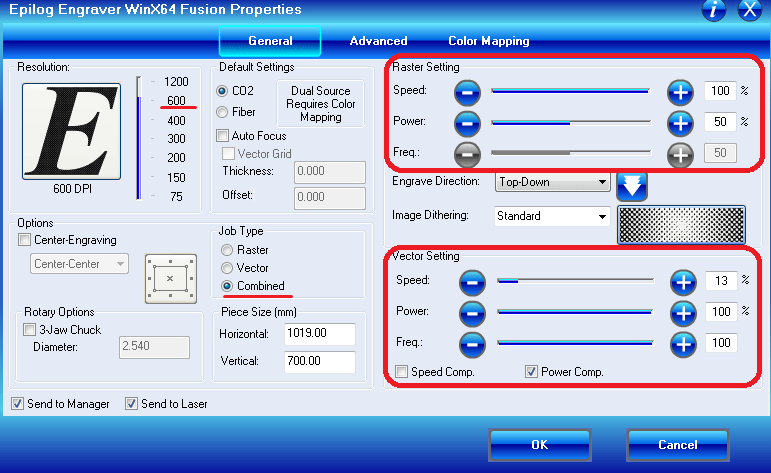Screen dimensions: 771x473
Task: Increase Vector Power with plus button
Action: point(683,313)
